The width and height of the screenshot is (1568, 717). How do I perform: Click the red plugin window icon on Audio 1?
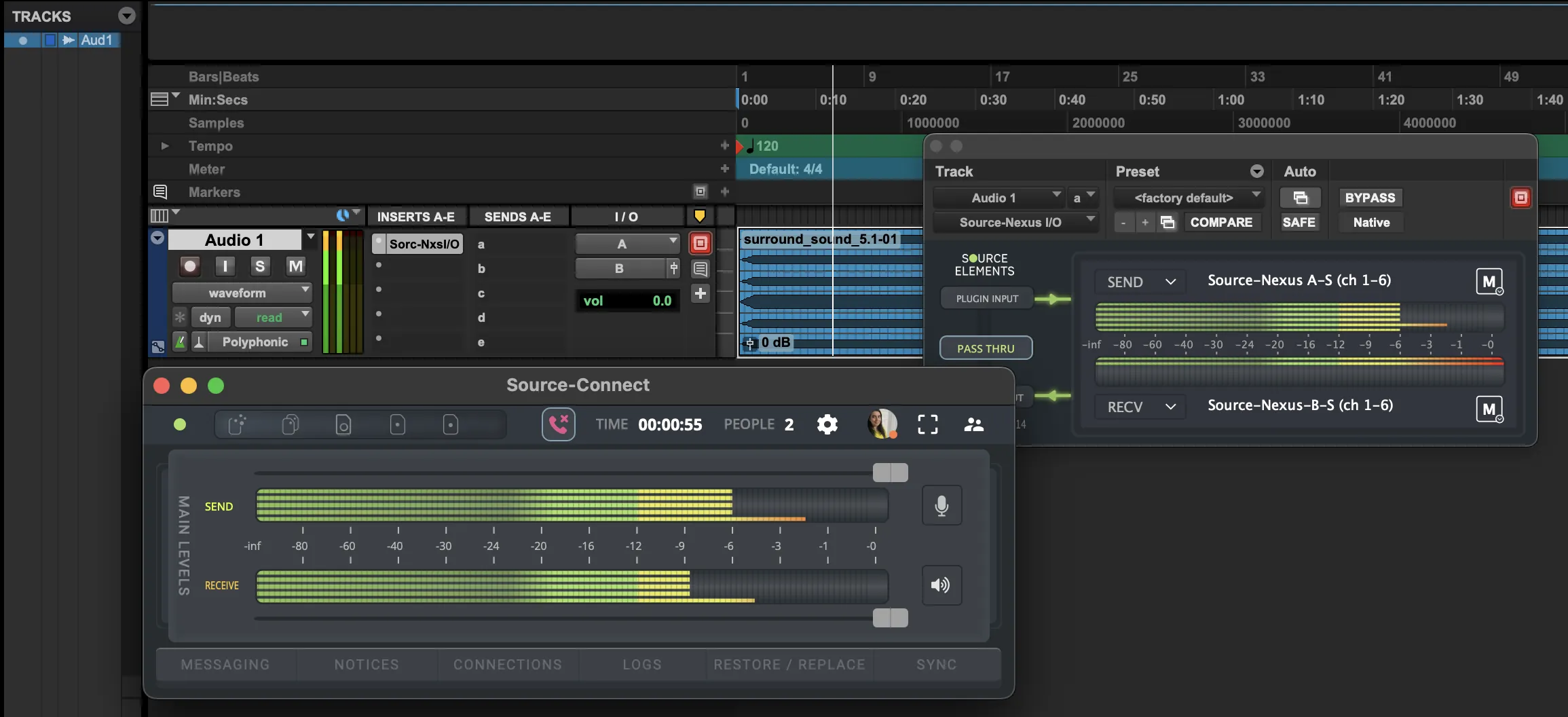point(701,243)
